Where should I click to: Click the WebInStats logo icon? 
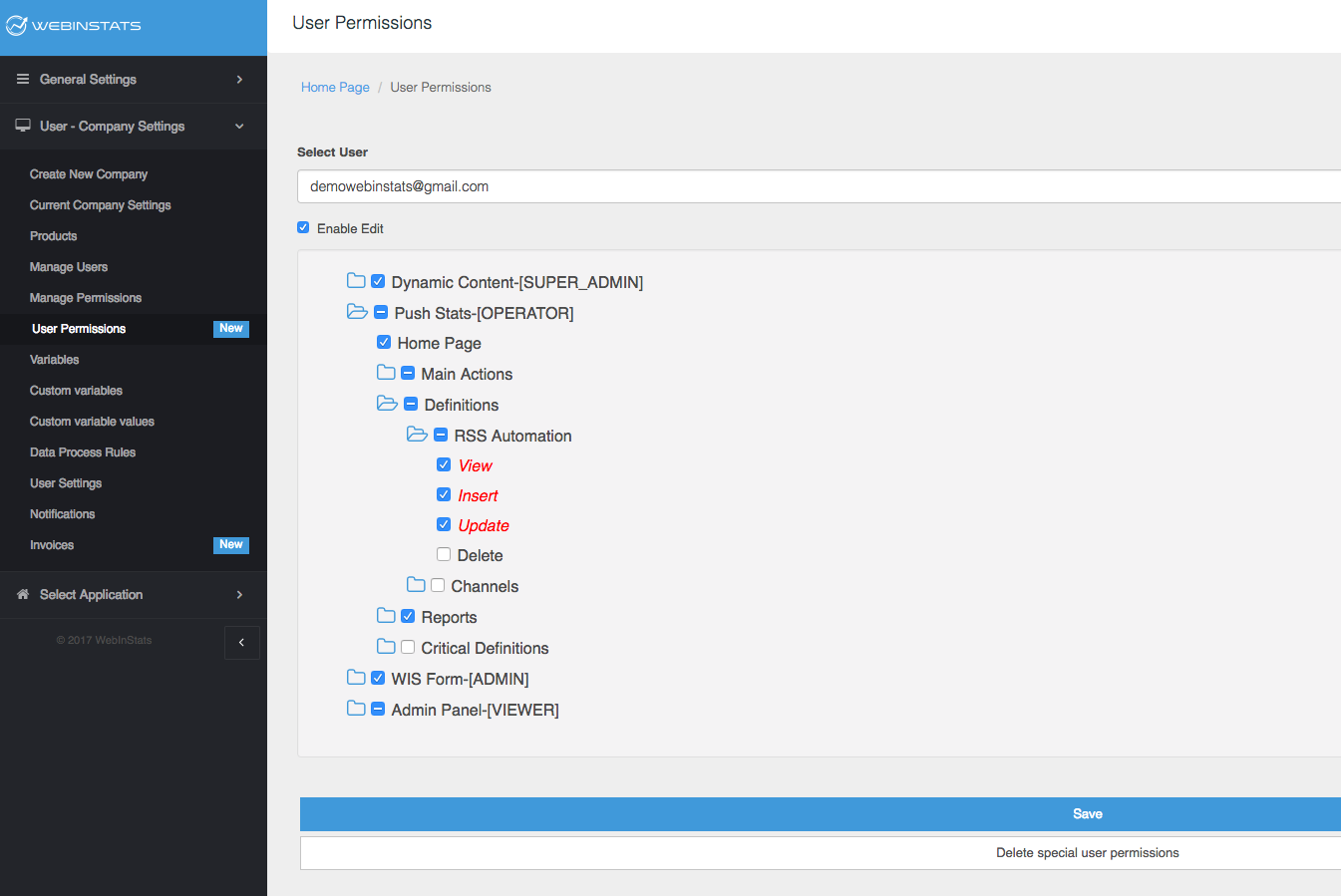click(16, 25)
